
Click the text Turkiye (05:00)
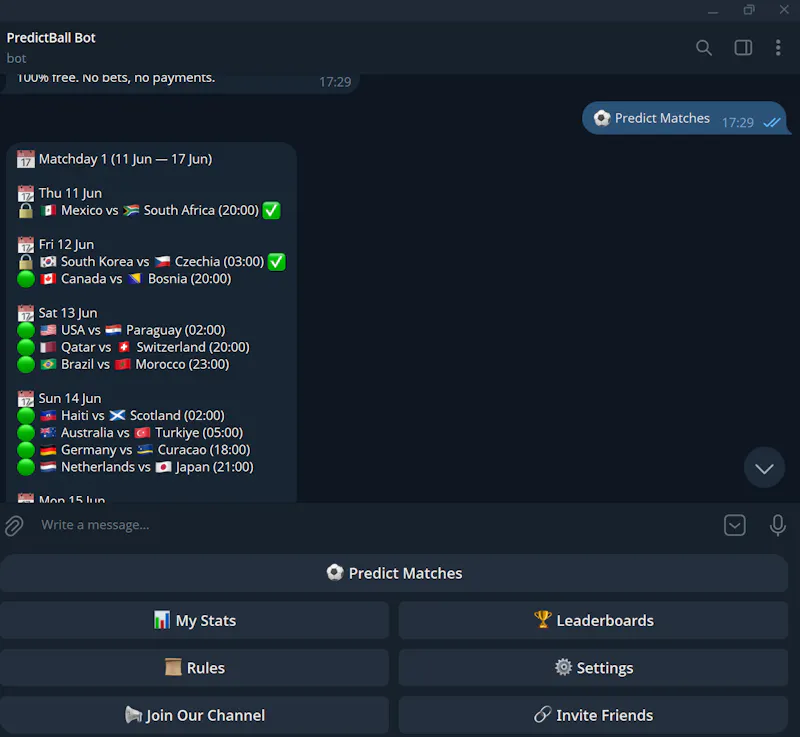(x=199, y=433)
